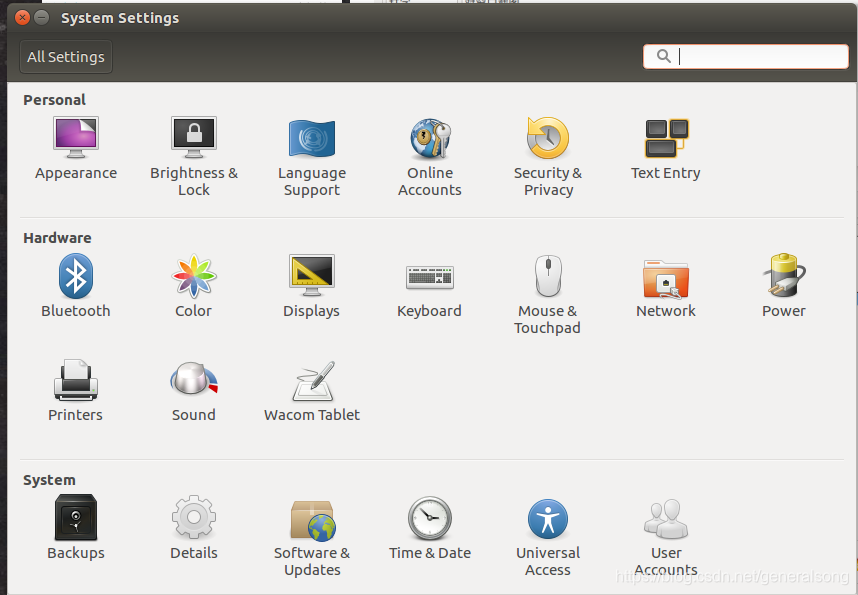This screenshot has width=858, height=595.
Task: Click the All Settings button
Action: point(66,57)
